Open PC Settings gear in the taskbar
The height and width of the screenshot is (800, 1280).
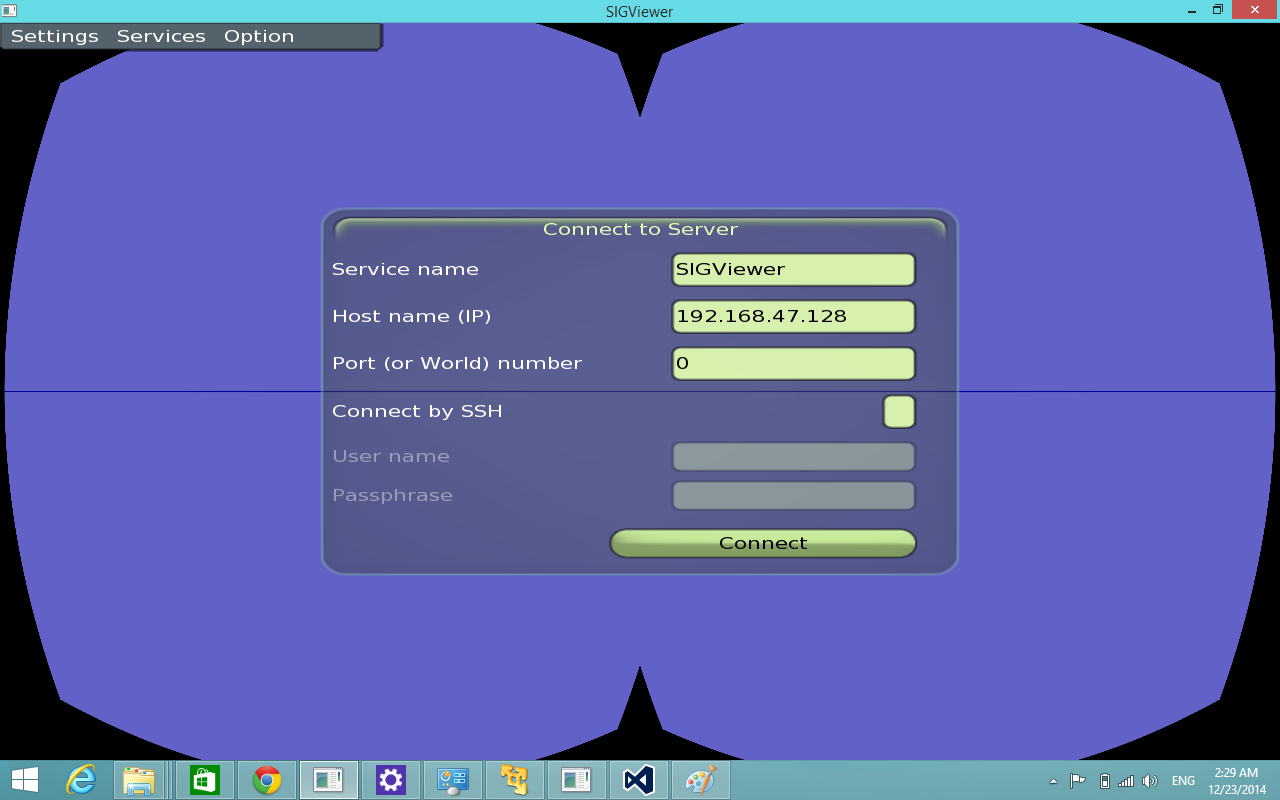(390, 780)
